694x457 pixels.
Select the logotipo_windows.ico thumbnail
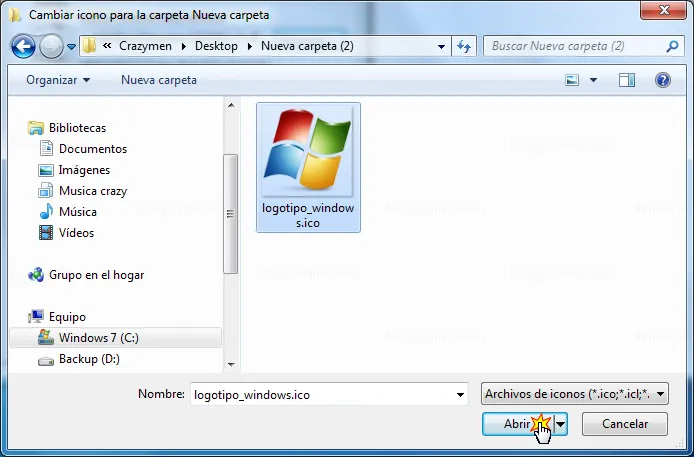point(308,167)
